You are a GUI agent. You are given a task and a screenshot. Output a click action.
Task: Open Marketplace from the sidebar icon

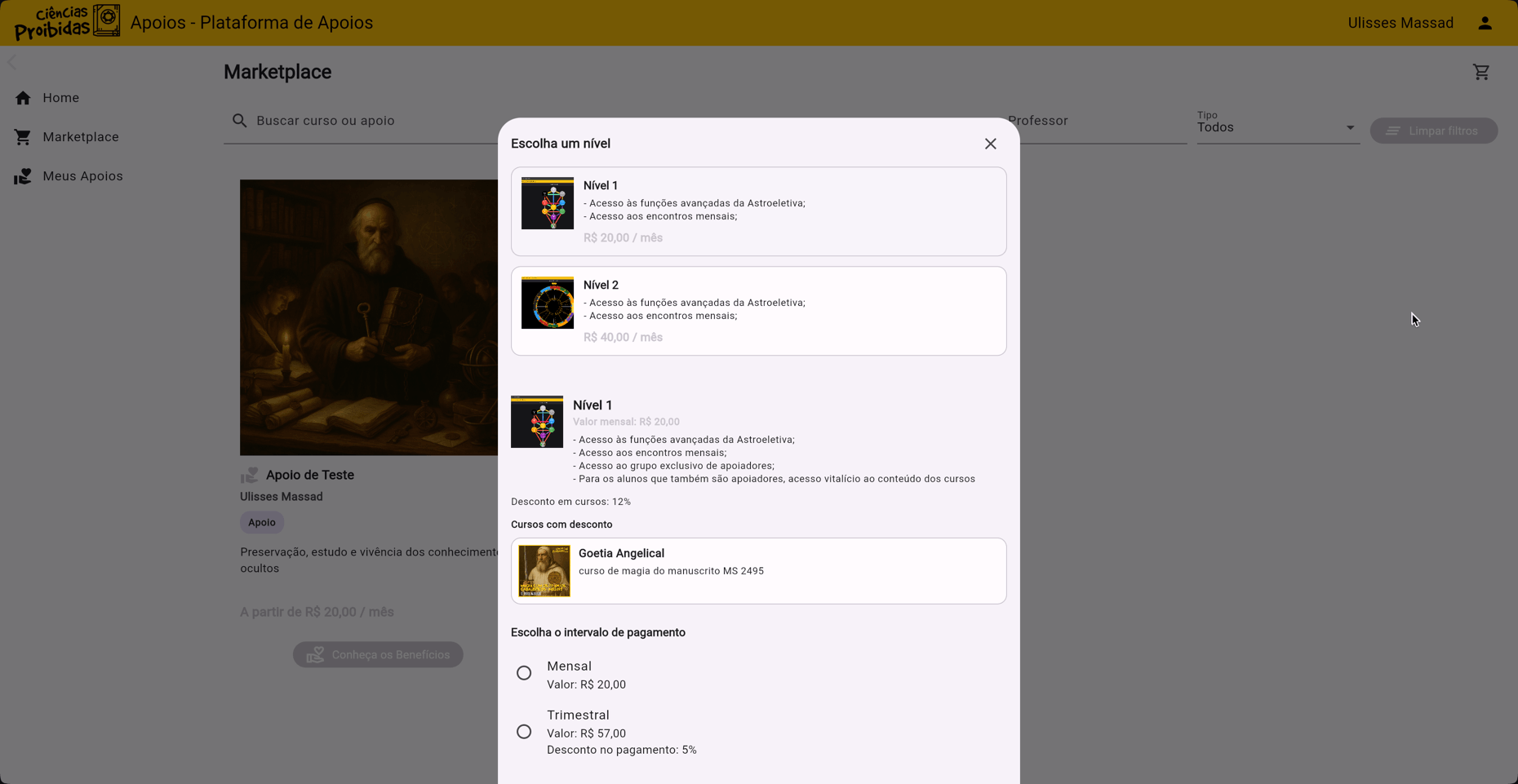pyautogui.click(x=23, y=136)
